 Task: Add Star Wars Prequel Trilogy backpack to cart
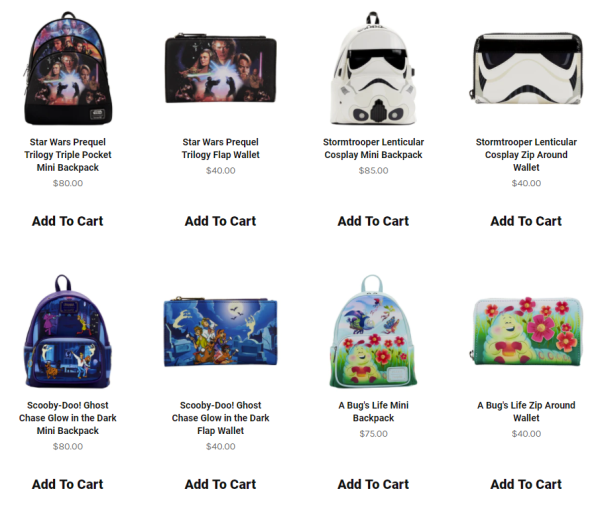(x=68, y=221)
